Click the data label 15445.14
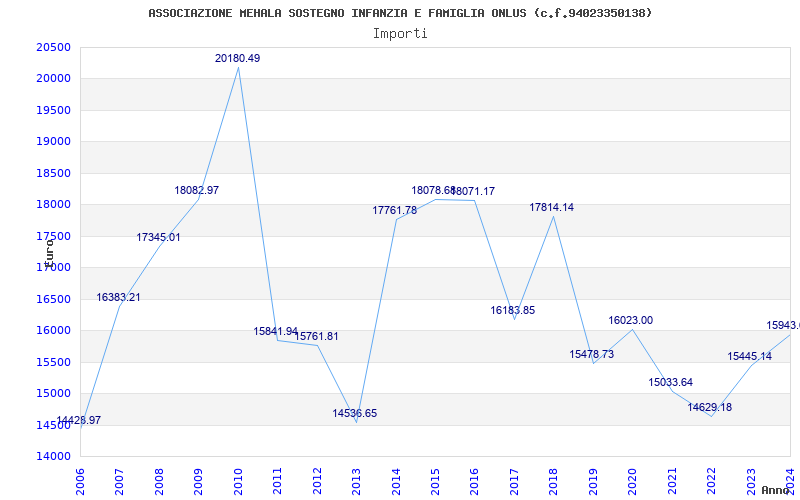Screen dimensions: 800x500 coord(749,357)
